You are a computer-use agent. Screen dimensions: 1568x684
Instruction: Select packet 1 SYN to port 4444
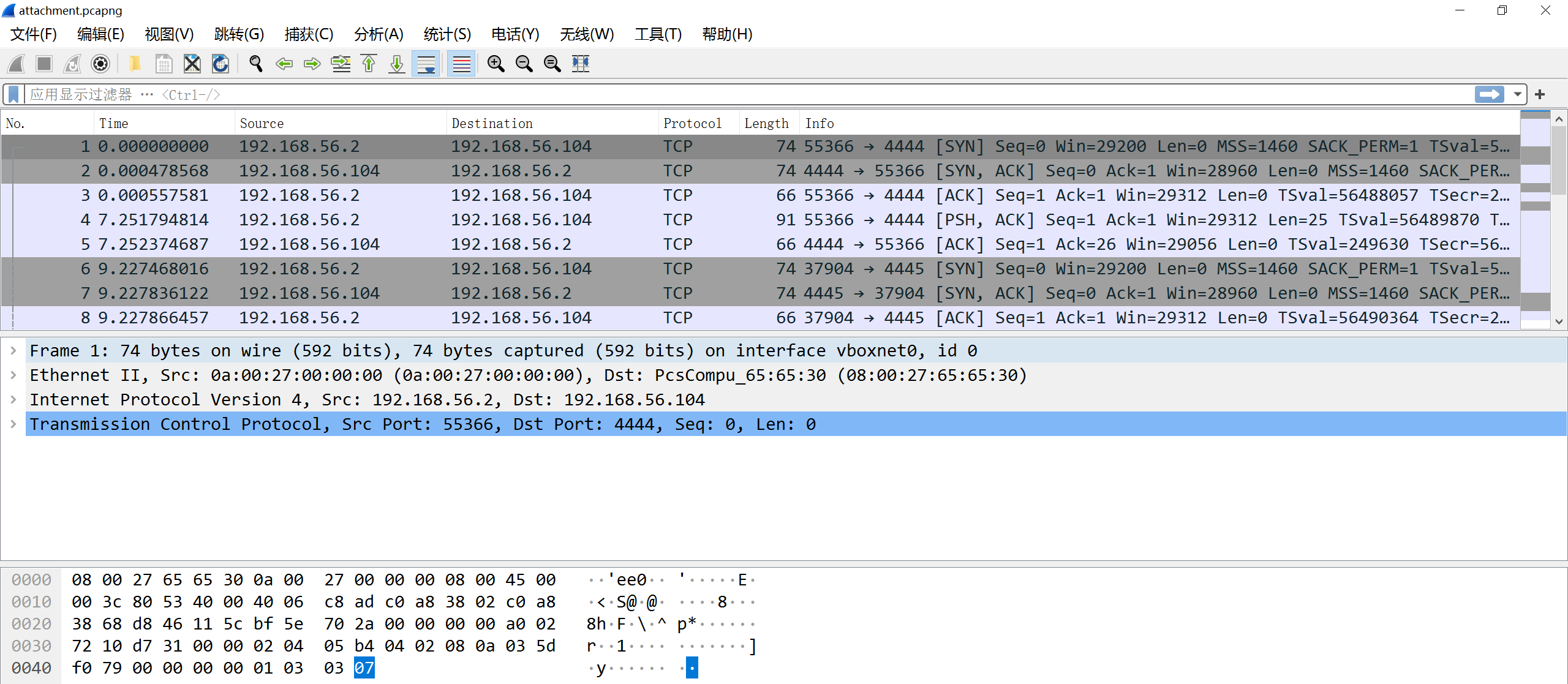[x=760, y=146]
